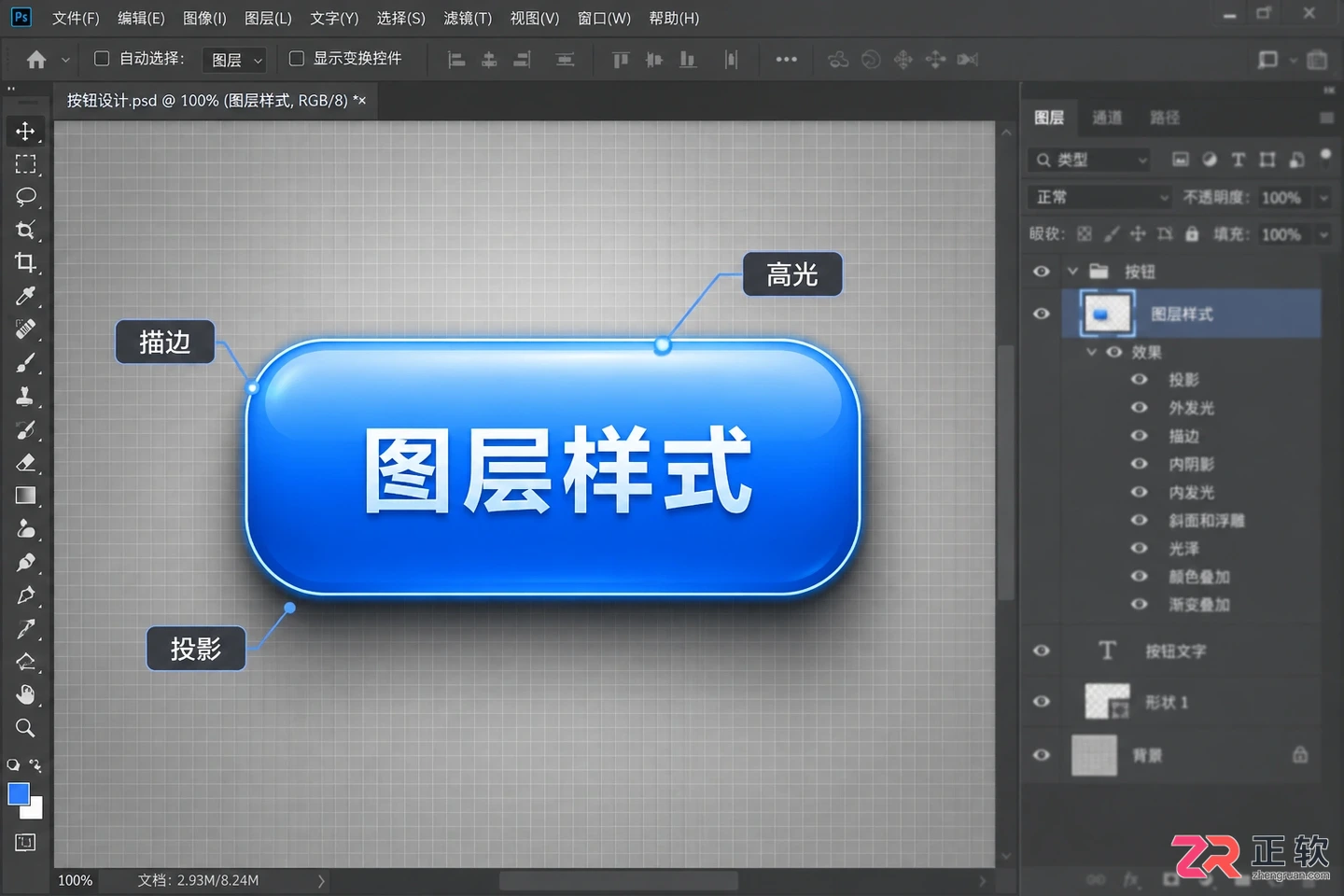
Task: Open the Home icon dropdown arrow
Action: [x=65, y=60]
